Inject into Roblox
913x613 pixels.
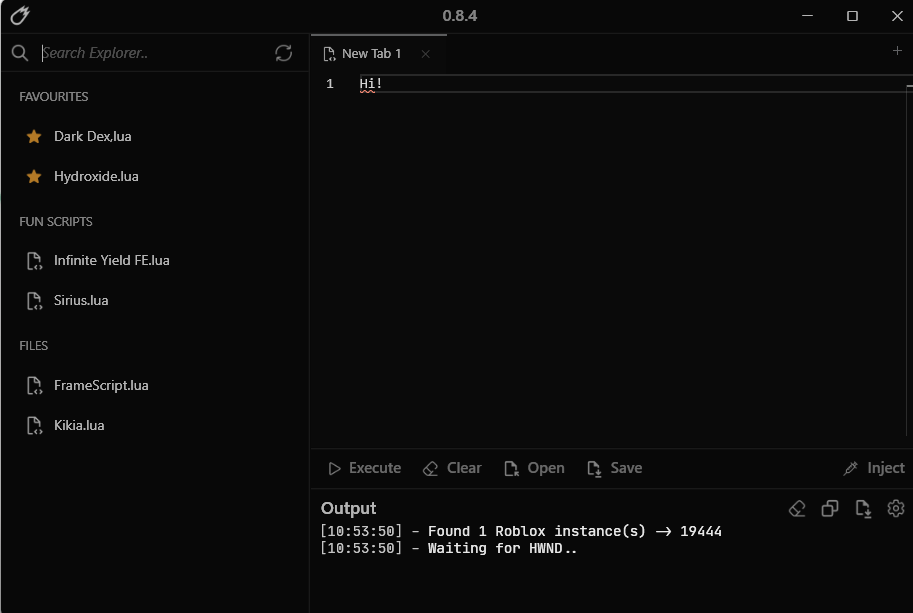coord(874,468)
